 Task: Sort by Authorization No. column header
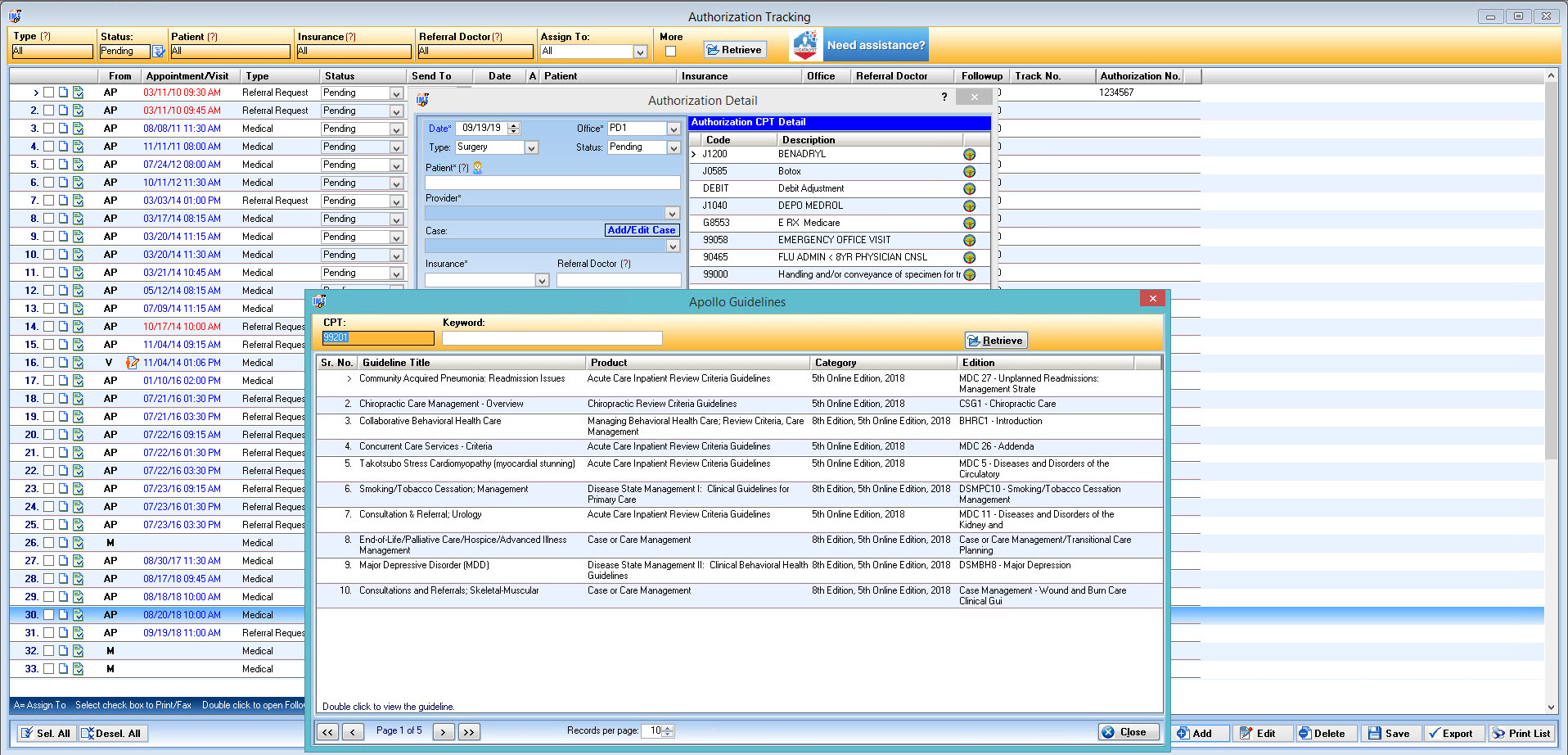tap(1139, 76)
